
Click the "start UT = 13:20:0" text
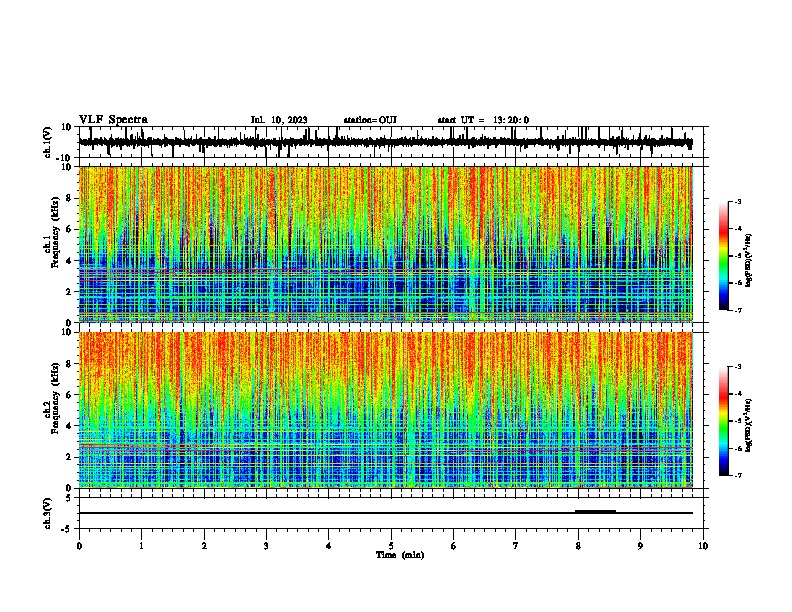[483, 120]
